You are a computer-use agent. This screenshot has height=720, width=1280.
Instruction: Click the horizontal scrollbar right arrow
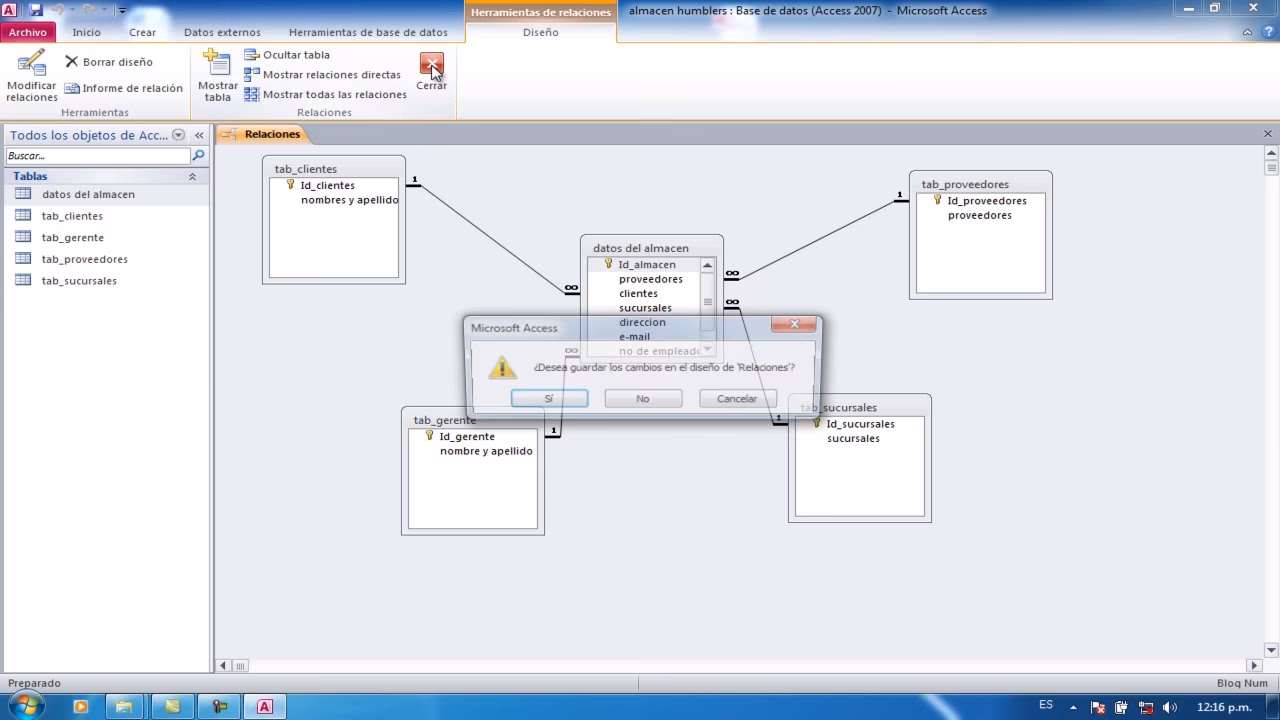point(1254,665)
